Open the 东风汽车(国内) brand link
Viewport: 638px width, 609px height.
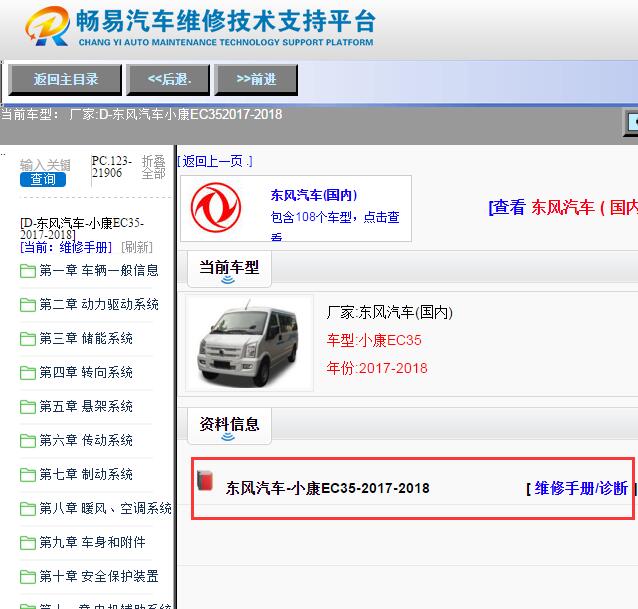314,195
